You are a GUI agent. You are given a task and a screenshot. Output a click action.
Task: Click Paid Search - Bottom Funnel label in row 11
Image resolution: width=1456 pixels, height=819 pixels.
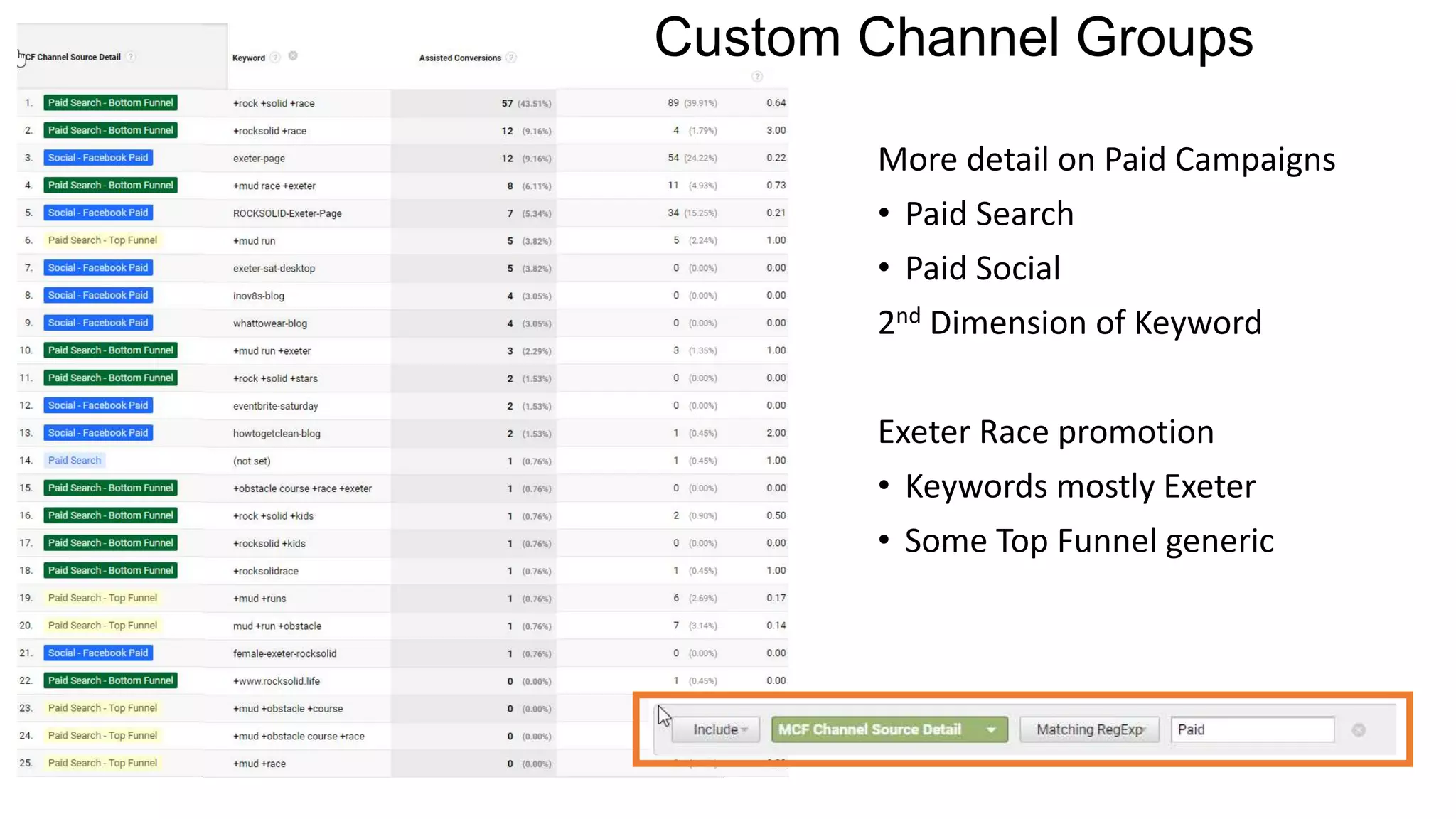tap(110, 378)
